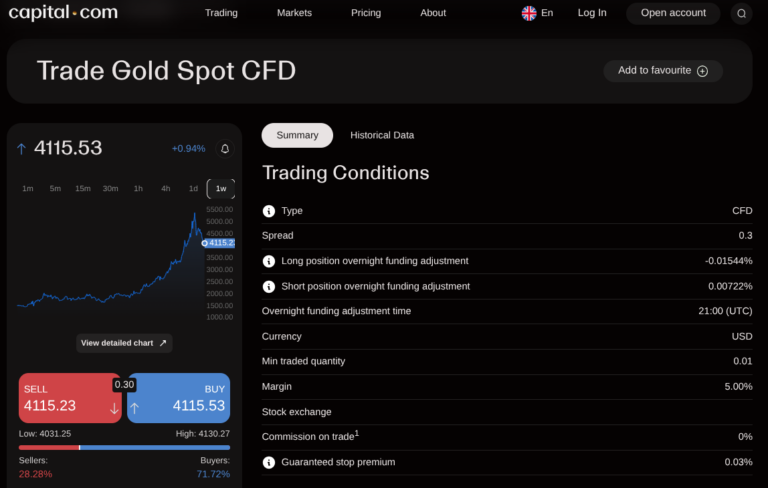
Task: Open the search magnifier icon
Action: [742, 13]
